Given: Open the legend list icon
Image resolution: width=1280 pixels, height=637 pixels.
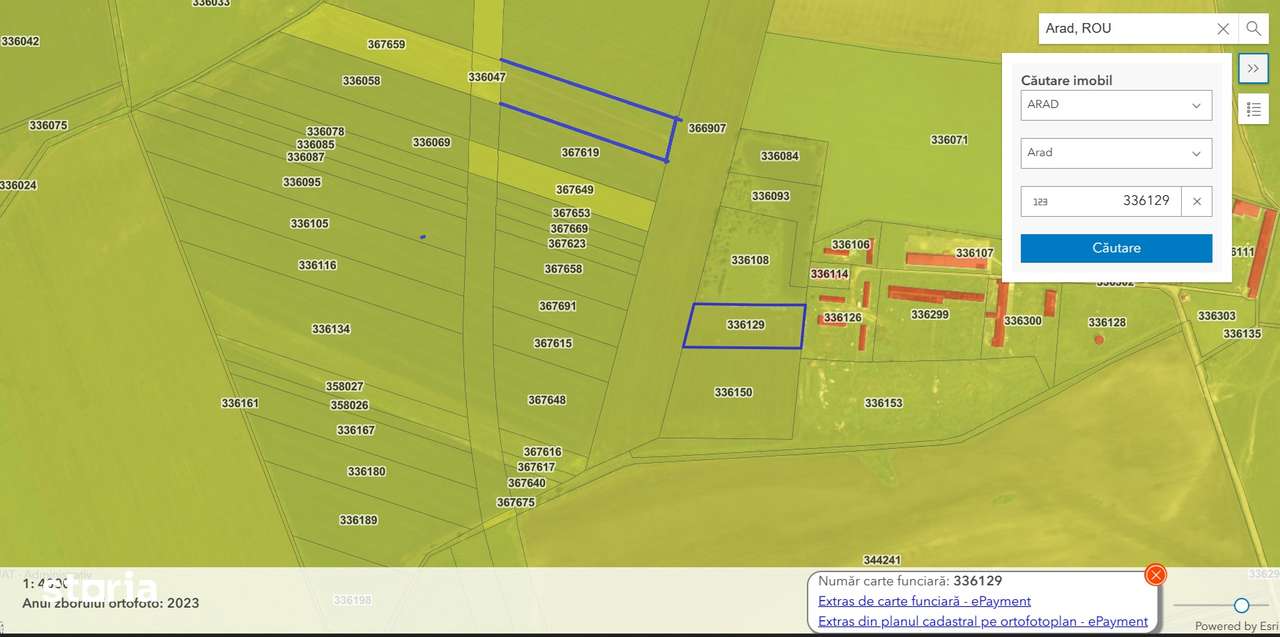Looking at the screenshot, I should (x=1253, y=108).
